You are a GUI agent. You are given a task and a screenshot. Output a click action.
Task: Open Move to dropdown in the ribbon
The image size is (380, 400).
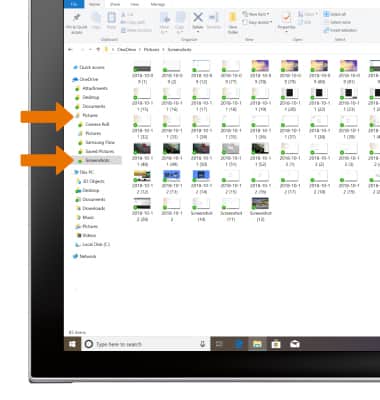pos(165,23)
